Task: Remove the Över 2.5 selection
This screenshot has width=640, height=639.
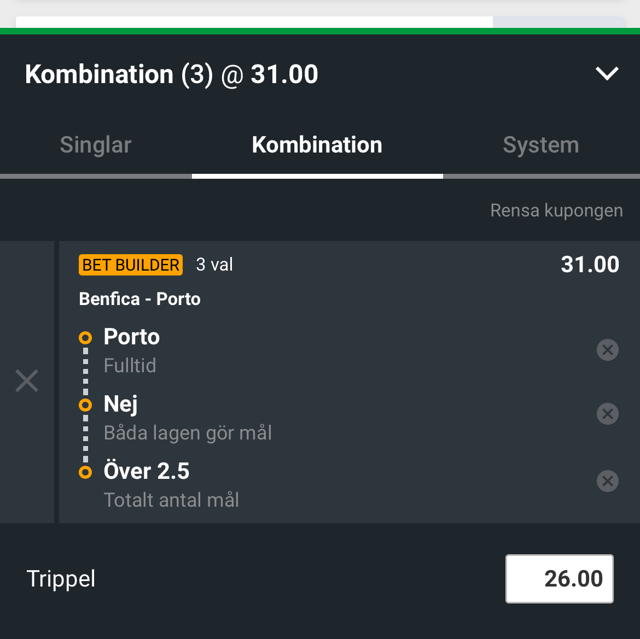Action: point(607,481)
